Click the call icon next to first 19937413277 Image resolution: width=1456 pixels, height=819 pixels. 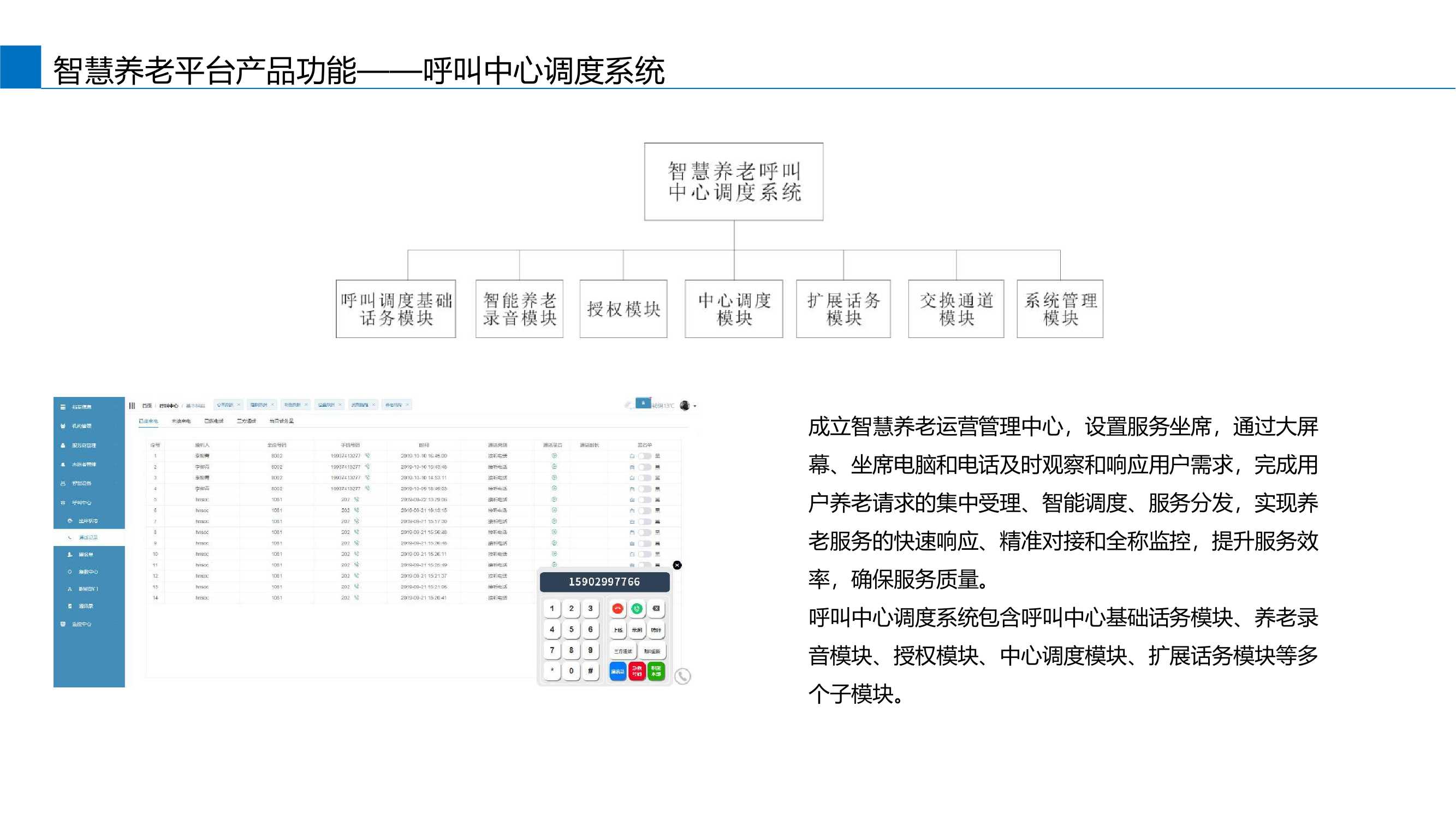367,455
